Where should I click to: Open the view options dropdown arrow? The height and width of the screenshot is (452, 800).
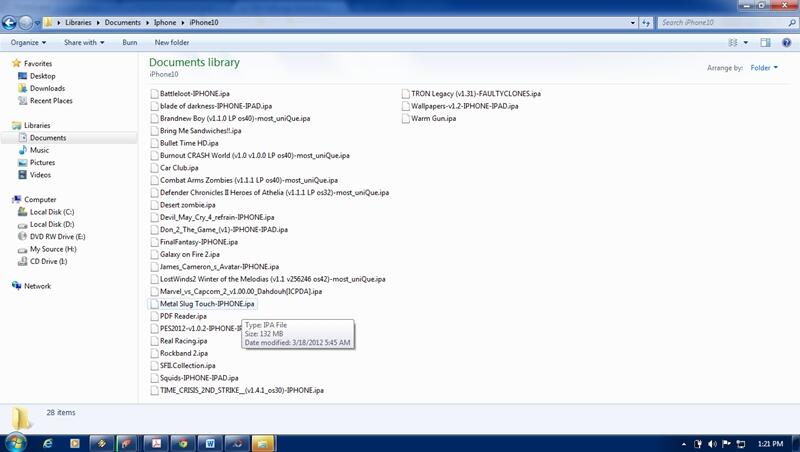click(x=746, y=42)
